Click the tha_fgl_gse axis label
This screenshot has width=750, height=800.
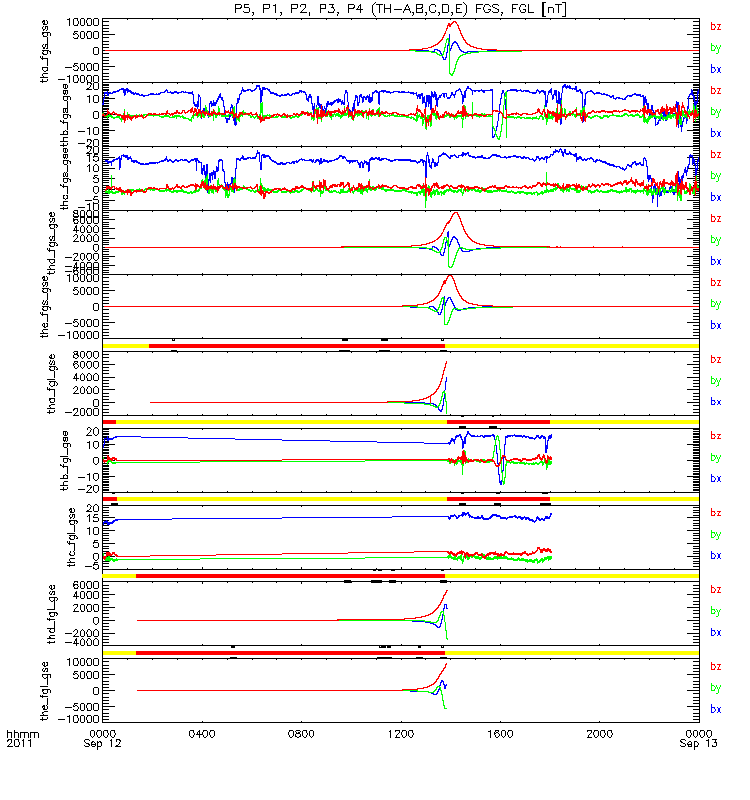click(x=52, y=384)
